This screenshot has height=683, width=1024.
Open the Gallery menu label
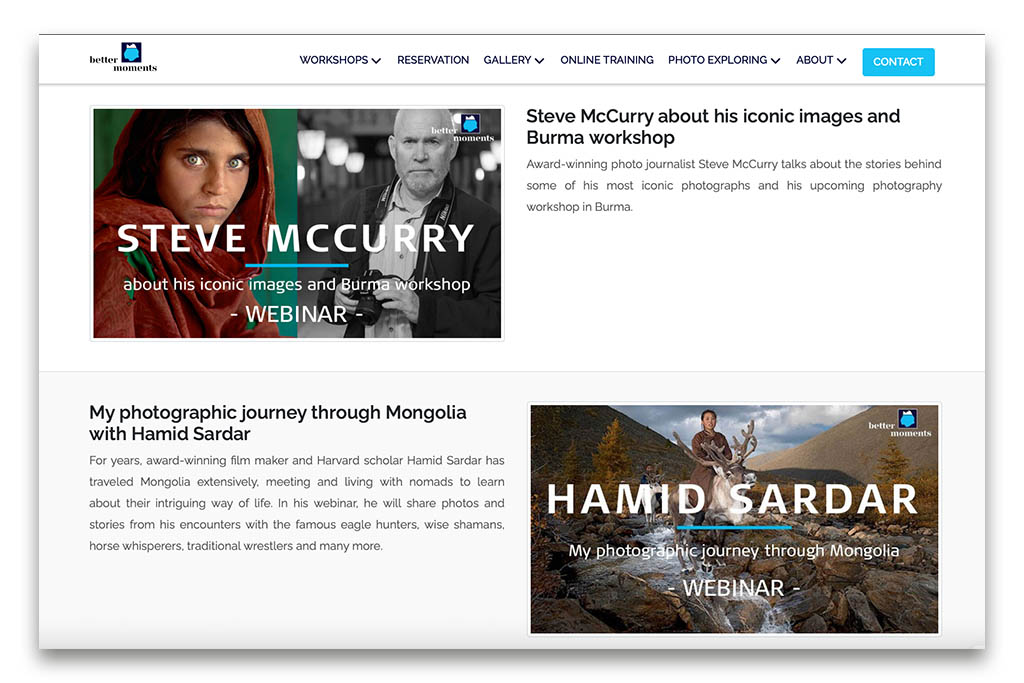507,60
